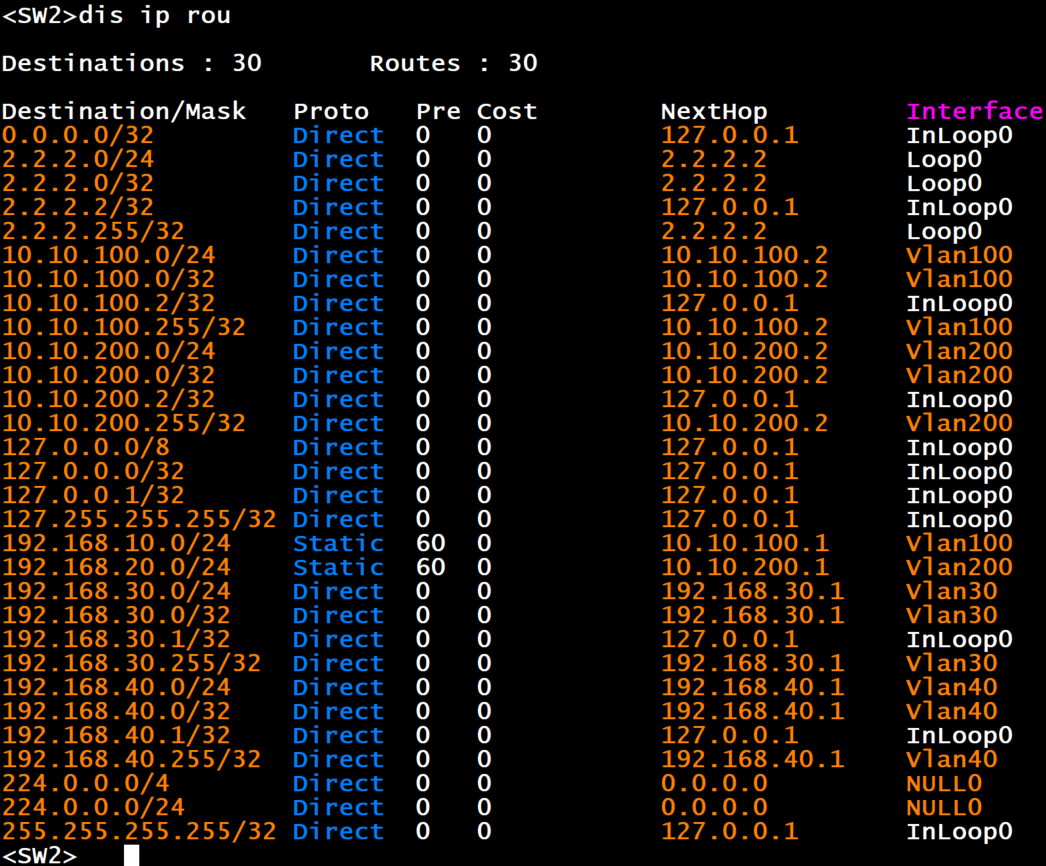This screenshot has width=1046, height=866.
Task: Click the destination 192.168.40.0/24
Action: (x=117, y=687)
